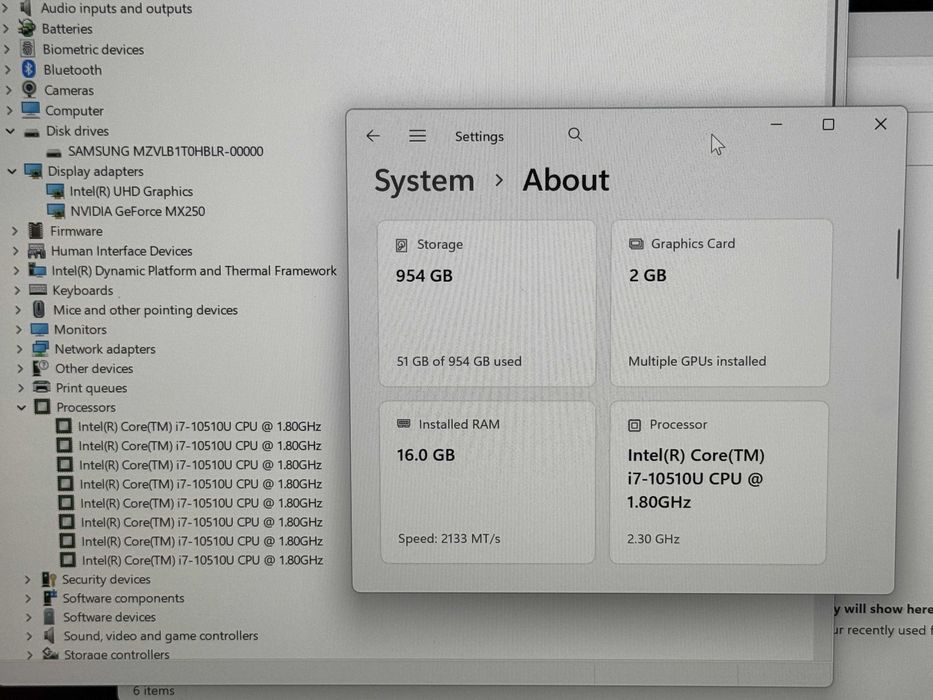Screen dimensions: 933x700
Task: Select the Software devices category
Action: click(x=109, y=617)
